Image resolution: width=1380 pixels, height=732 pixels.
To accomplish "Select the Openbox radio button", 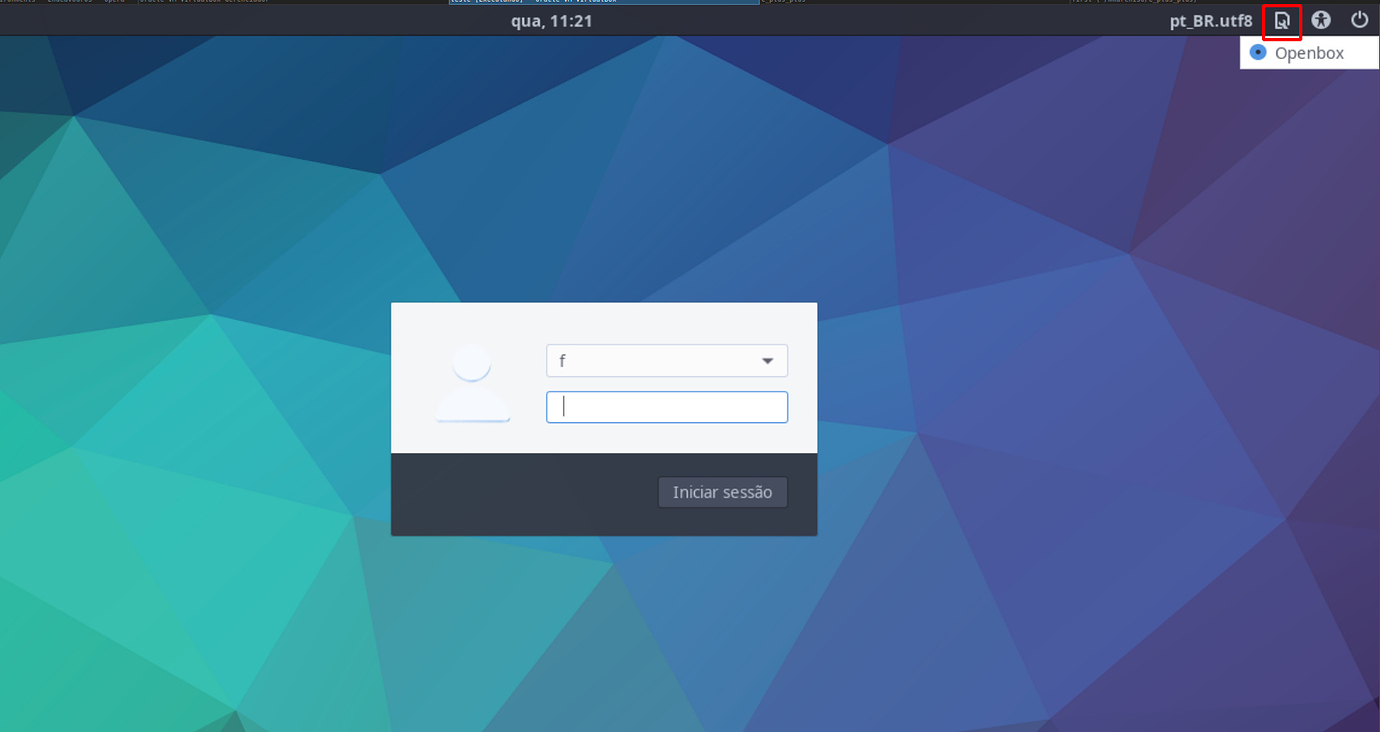I will 1258,53.
